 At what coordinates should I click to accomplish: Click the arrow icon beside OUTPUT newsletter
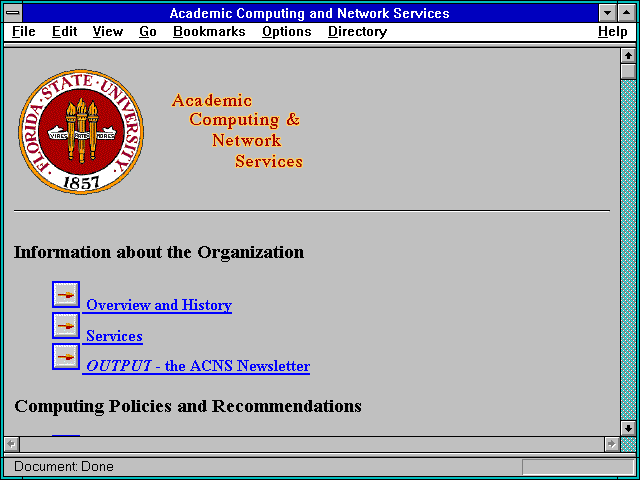point(66,357)
